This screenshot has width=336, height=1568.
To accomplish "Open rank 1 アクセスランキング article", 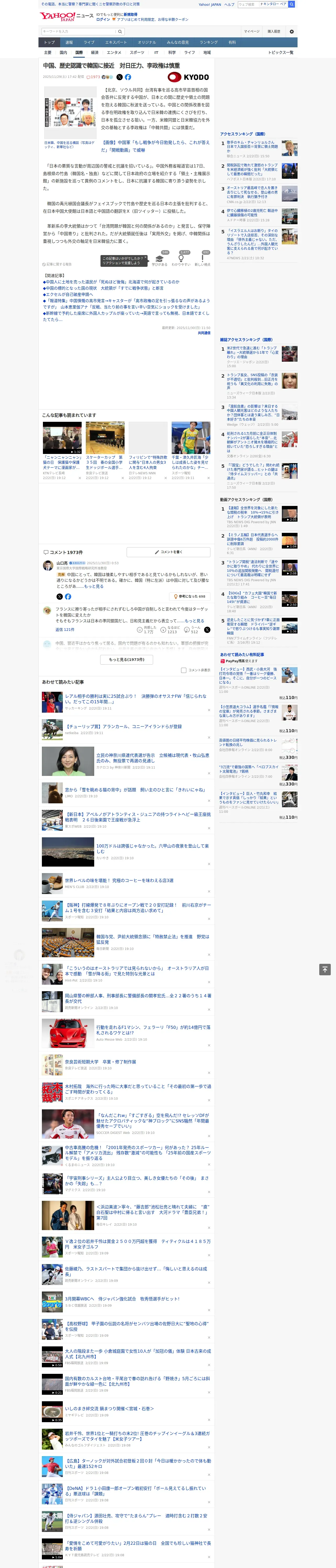I will tap(252, 146).
